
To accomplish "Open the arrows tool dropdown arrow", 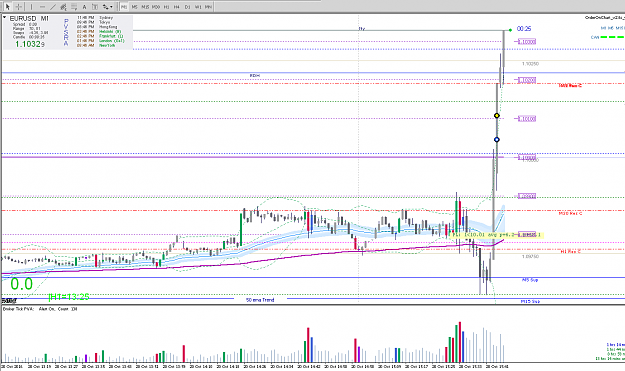I will tap(111, 7).
